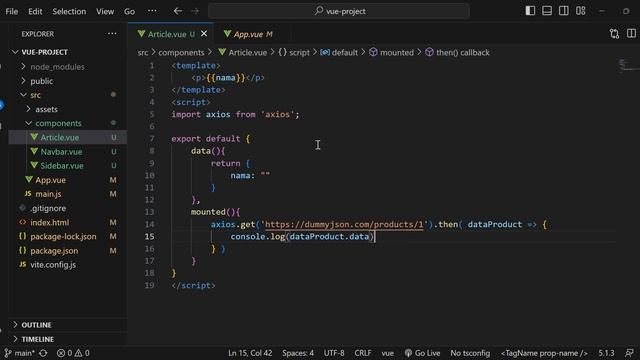The image size is (640, 360).
Task: Change end of line sequence CRLF
Action: click(363, 353)
